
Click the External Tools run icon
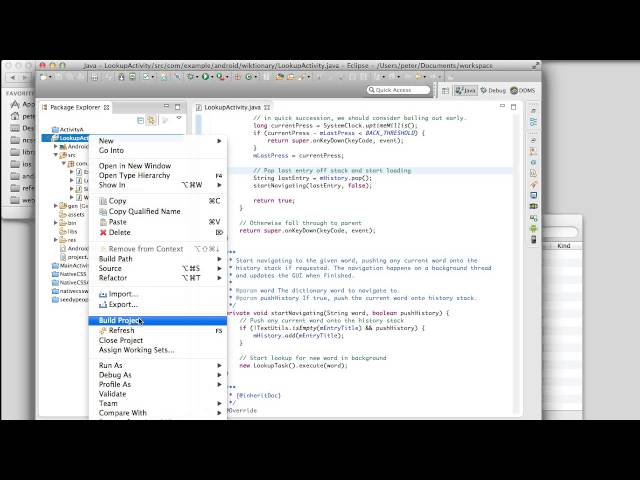pyautogui.click(x=220, y=76)
